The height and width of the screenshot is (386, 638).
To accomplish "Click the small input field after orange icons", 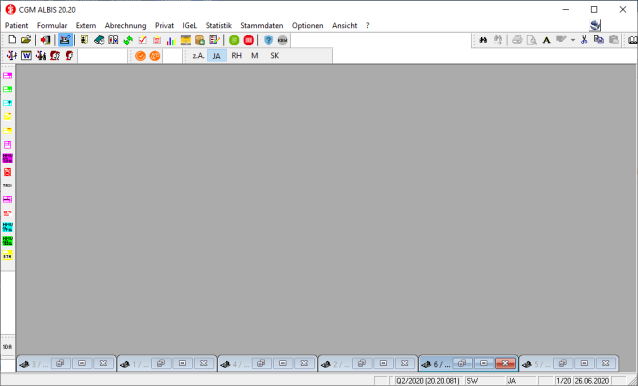I will 173,56.
